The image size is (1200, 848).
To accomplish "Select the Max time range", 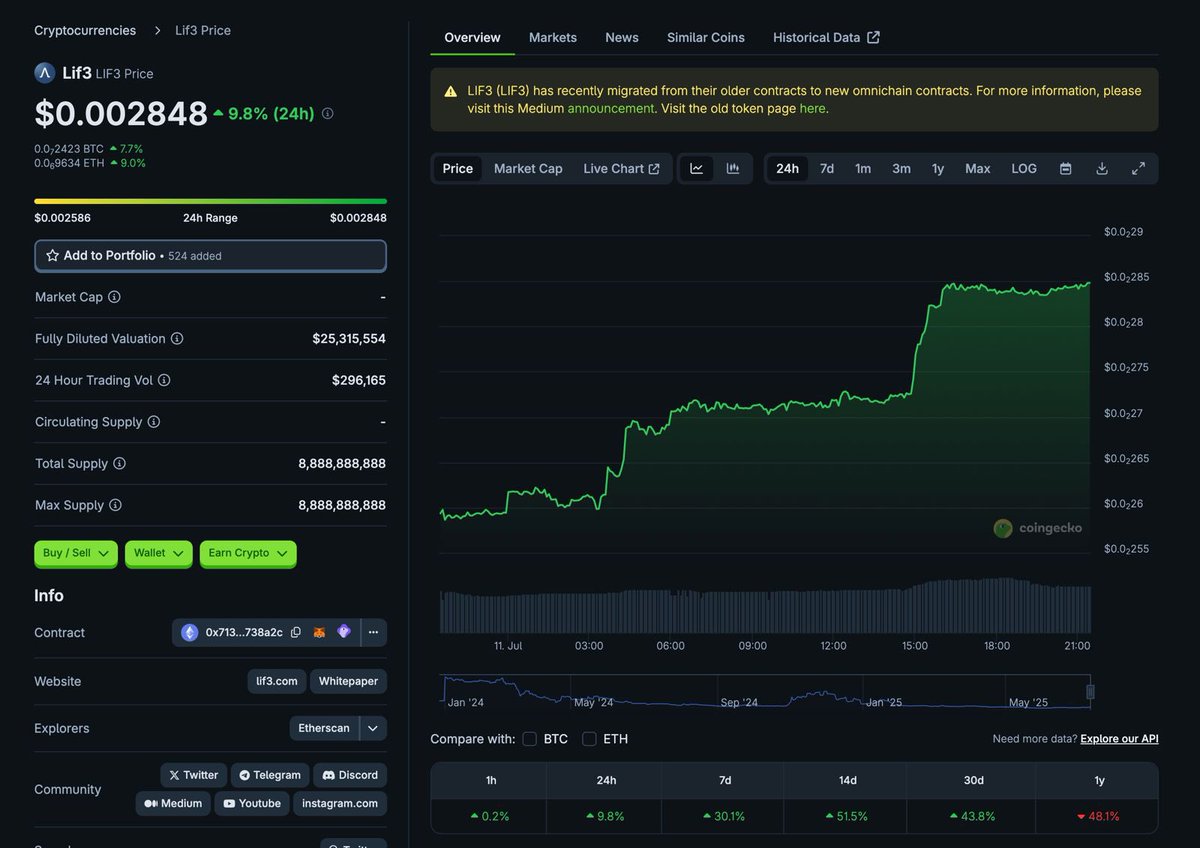I will 978,169.
